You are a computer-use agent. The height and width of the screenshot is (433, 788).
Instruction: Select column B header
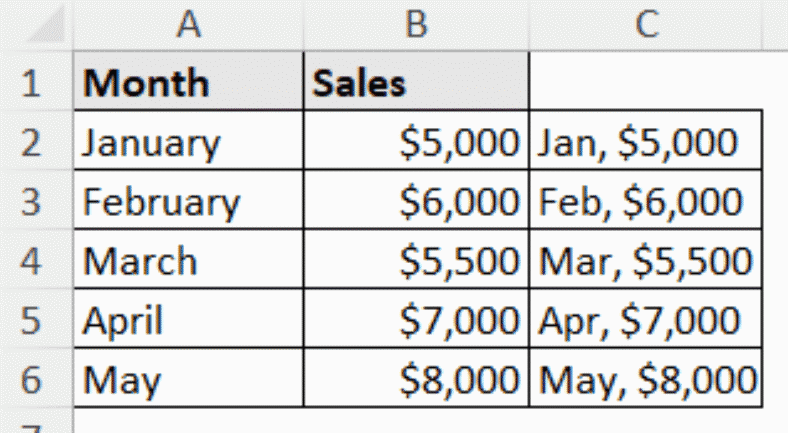416,24
